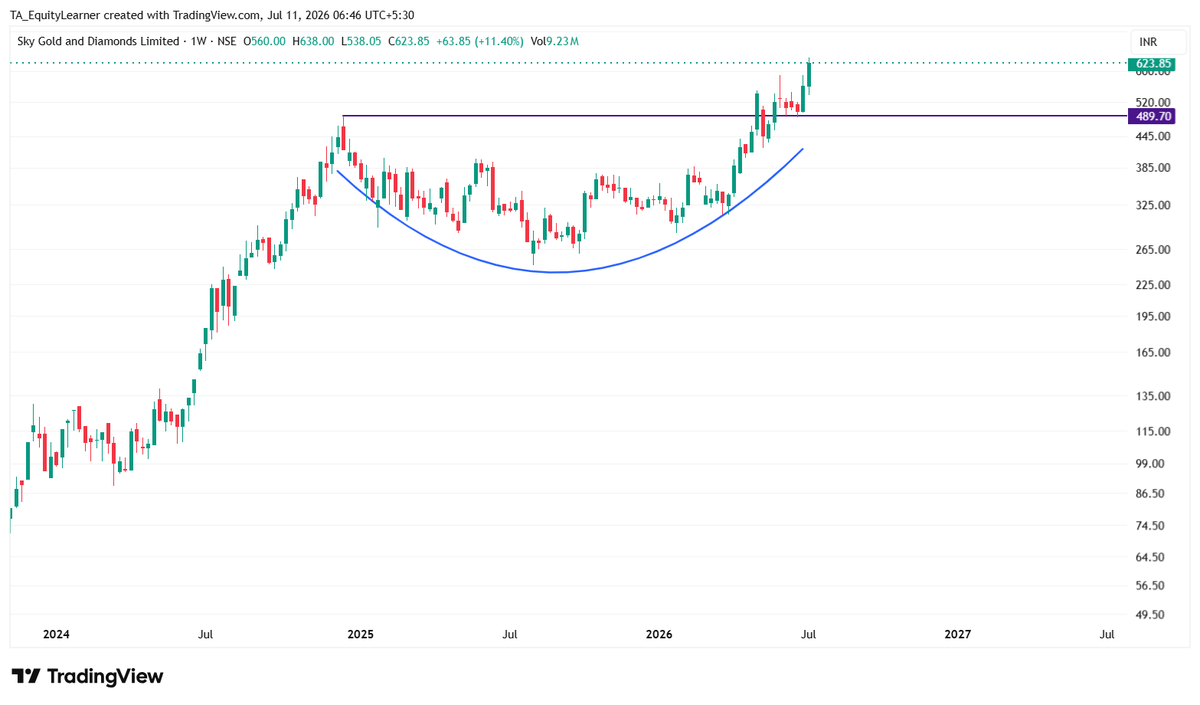1200x705 pixels.
Task: Click the Sky Gold and Diamonds Limited title
Action: point(98,41)
